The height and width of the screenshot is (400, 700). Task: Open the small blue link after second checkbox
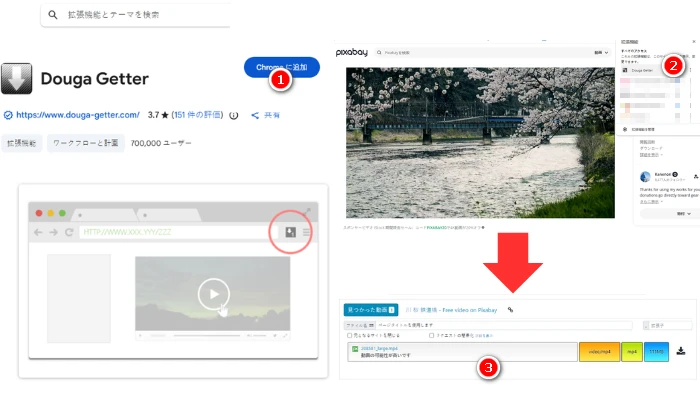tap(483, 335)
